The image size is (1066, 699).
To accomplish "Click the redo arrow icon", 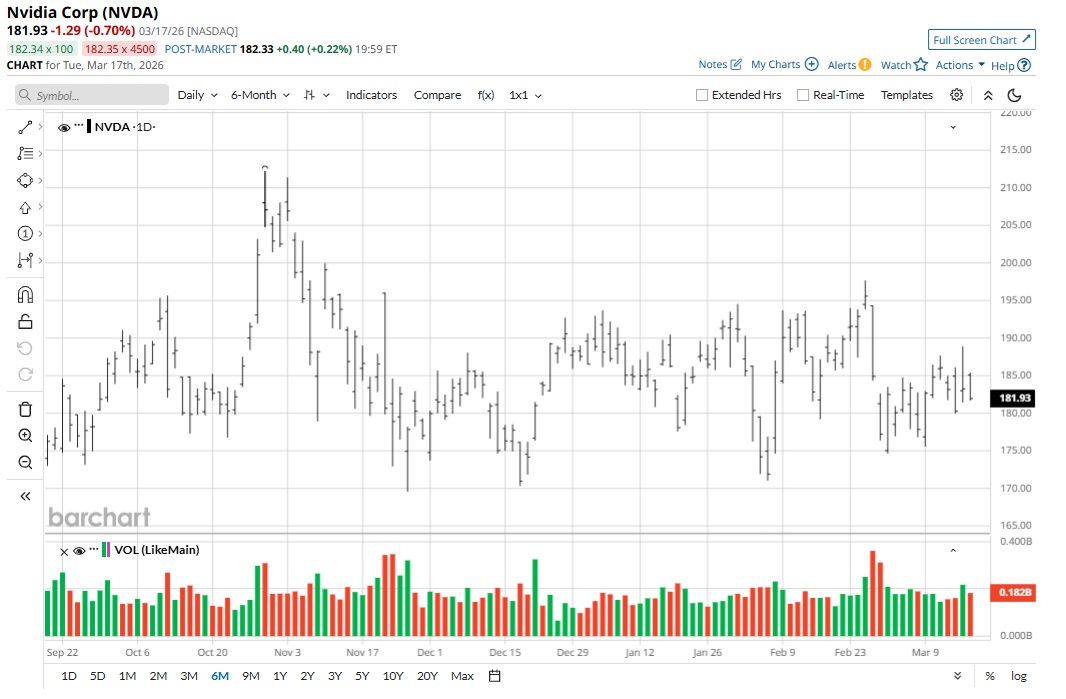I will click(25, 375).
